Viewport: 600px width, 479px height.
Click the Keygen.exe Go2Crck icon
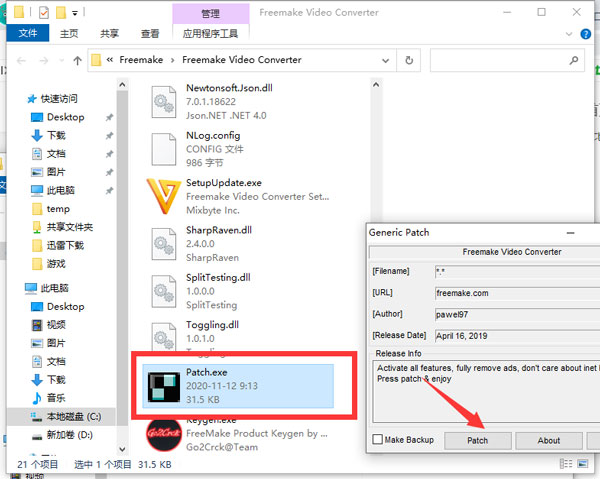(164, 435)
